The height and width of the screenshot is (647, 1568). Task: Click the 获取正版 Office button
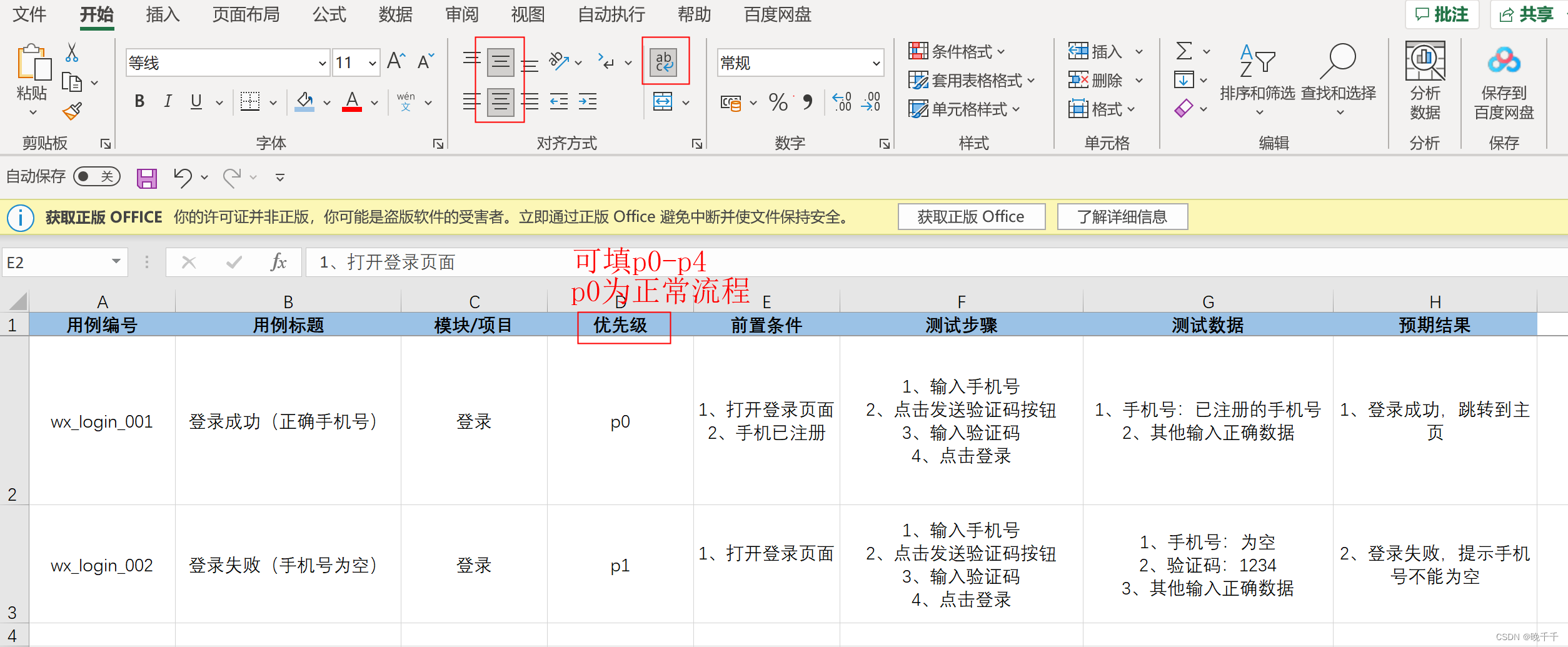[971, 216]
